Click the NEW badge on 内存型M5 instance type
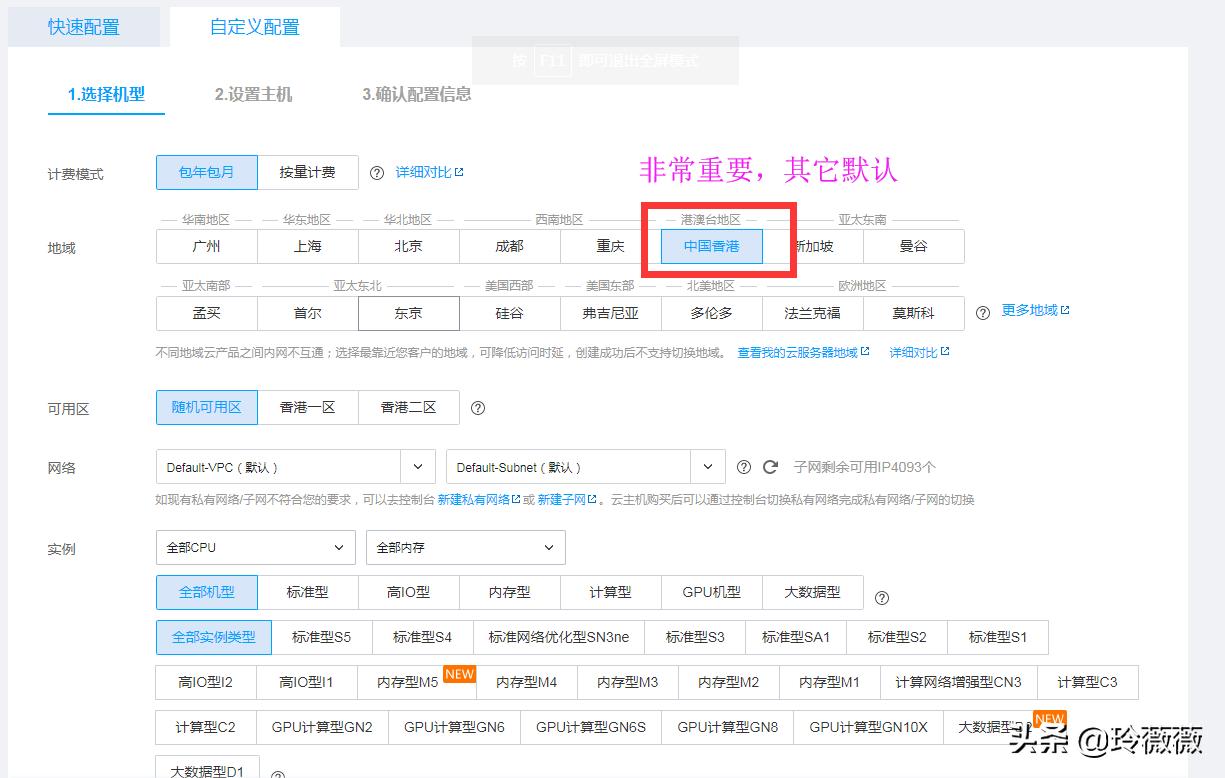The image size is (1225, 778). (459, 675)
